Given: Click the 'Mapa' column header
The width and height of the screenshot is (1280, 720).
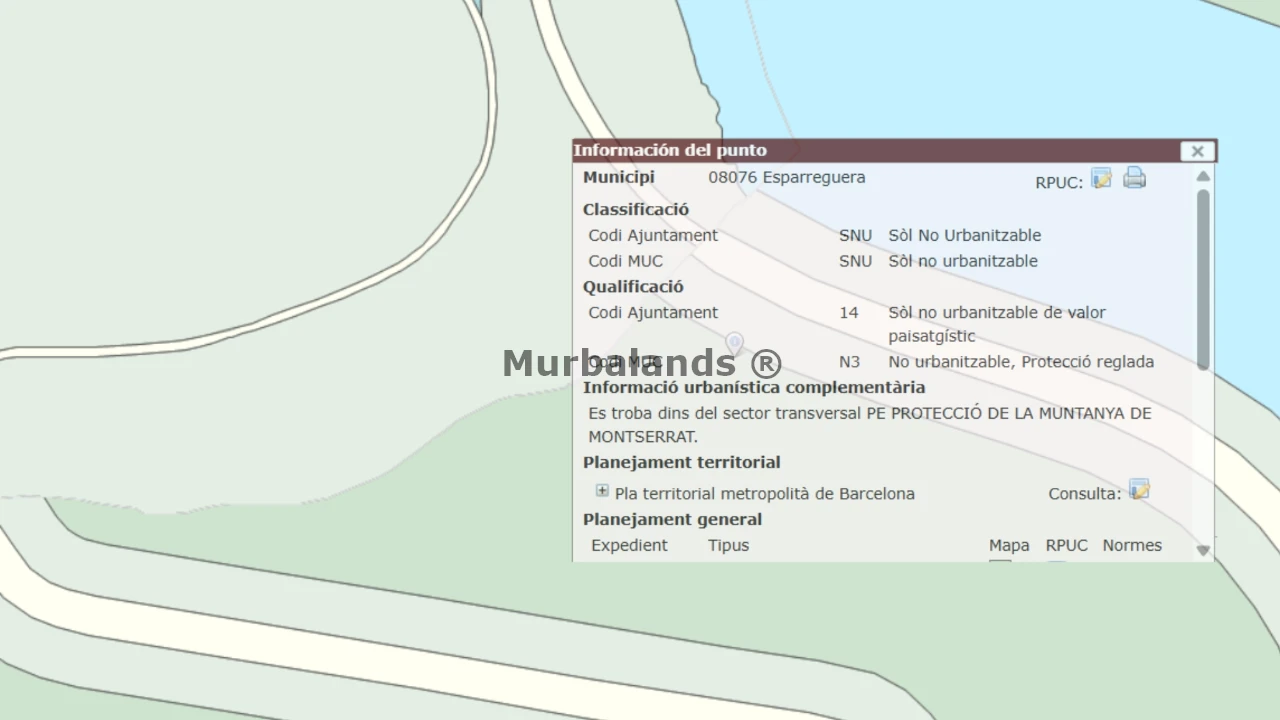Looking at the screenshot, I should (x=1009, y=546).
